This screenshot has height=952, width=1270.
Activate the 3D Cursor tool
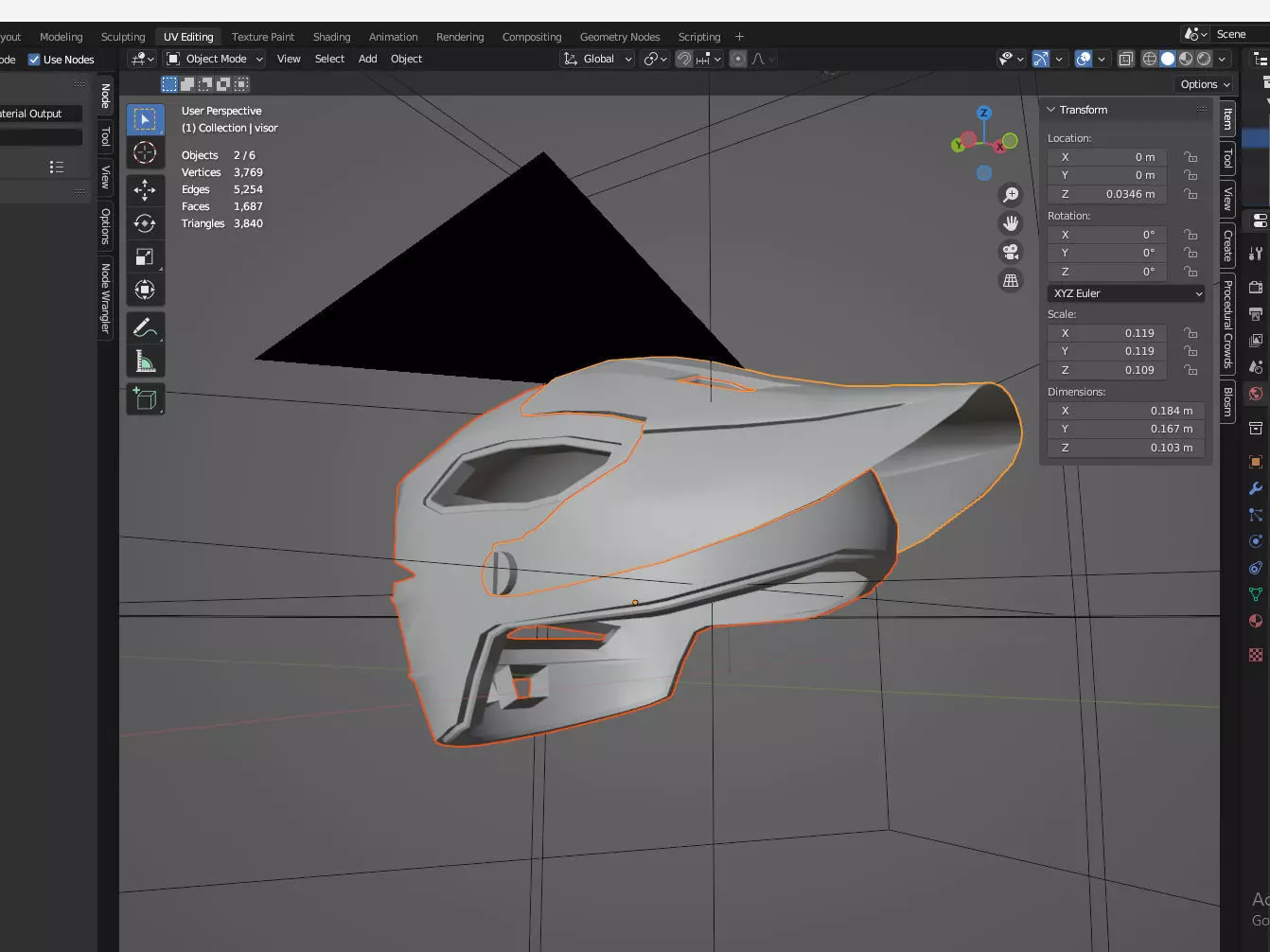click(145, 152)
